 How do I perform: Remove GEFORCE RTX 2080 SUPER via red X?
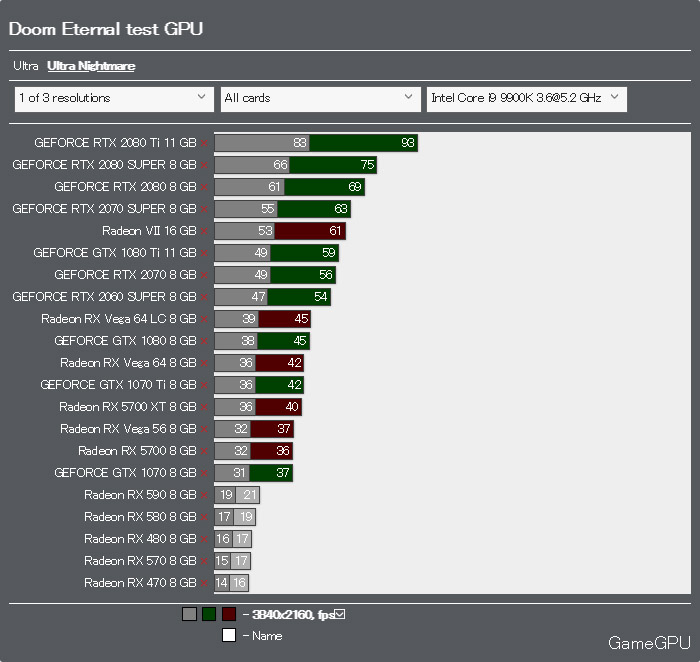click(204, 165)
